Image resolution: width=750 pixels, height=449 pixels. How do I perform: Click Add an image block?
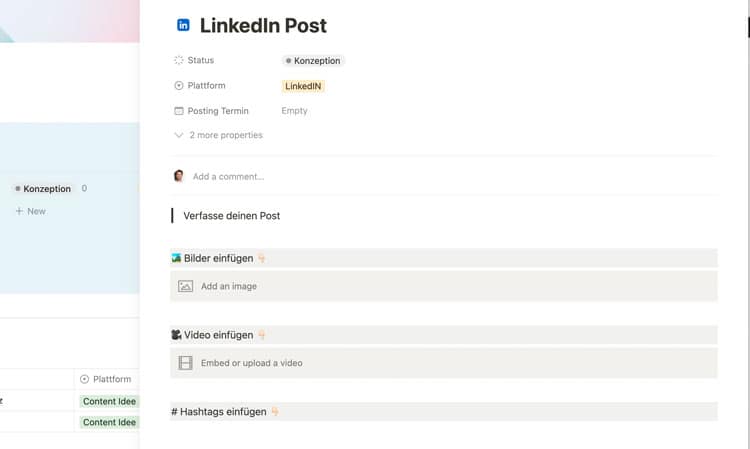pyautogui.click(x=229, y=286)
